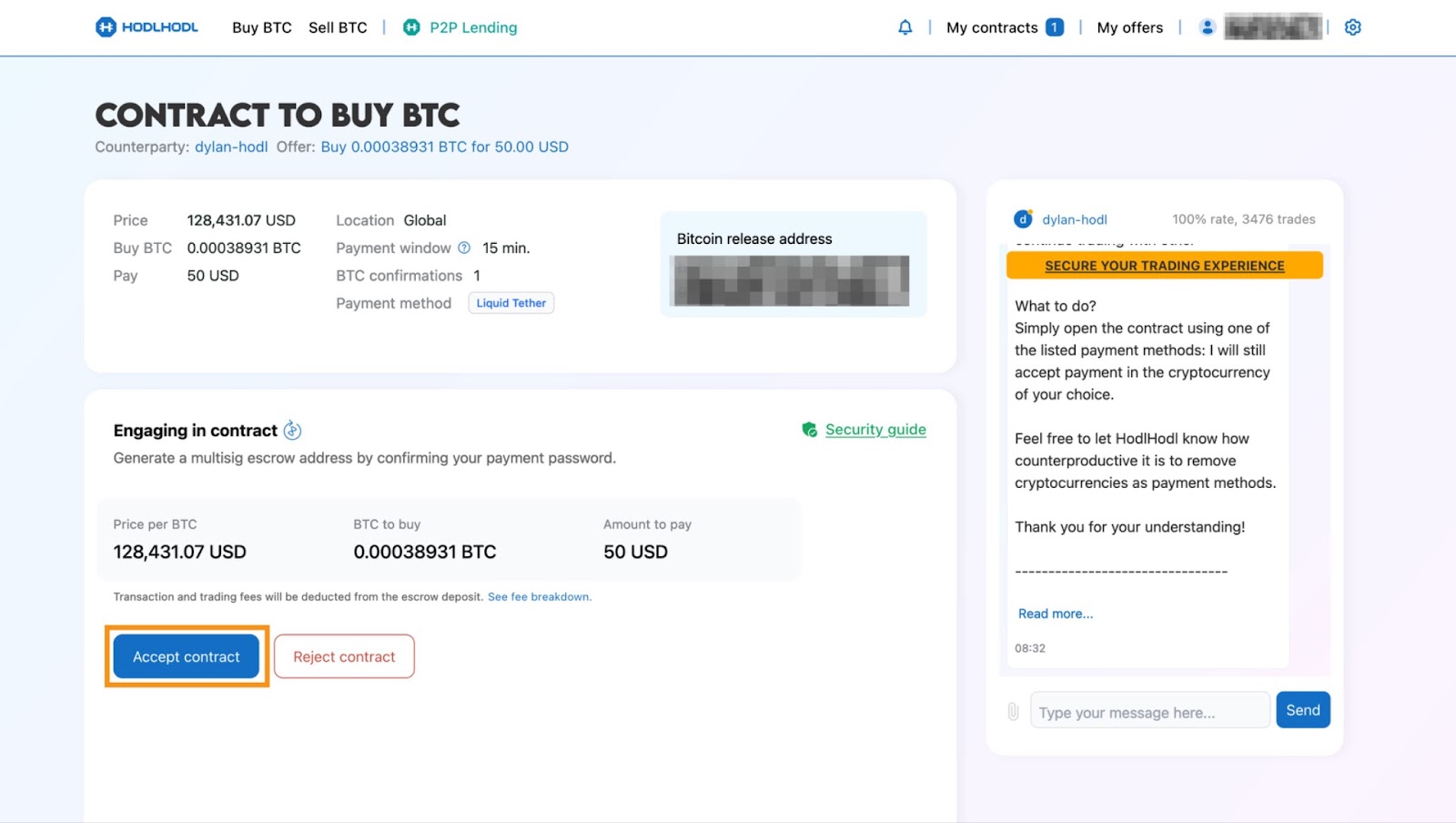Click the blurred username in header

pos(1273,27)
